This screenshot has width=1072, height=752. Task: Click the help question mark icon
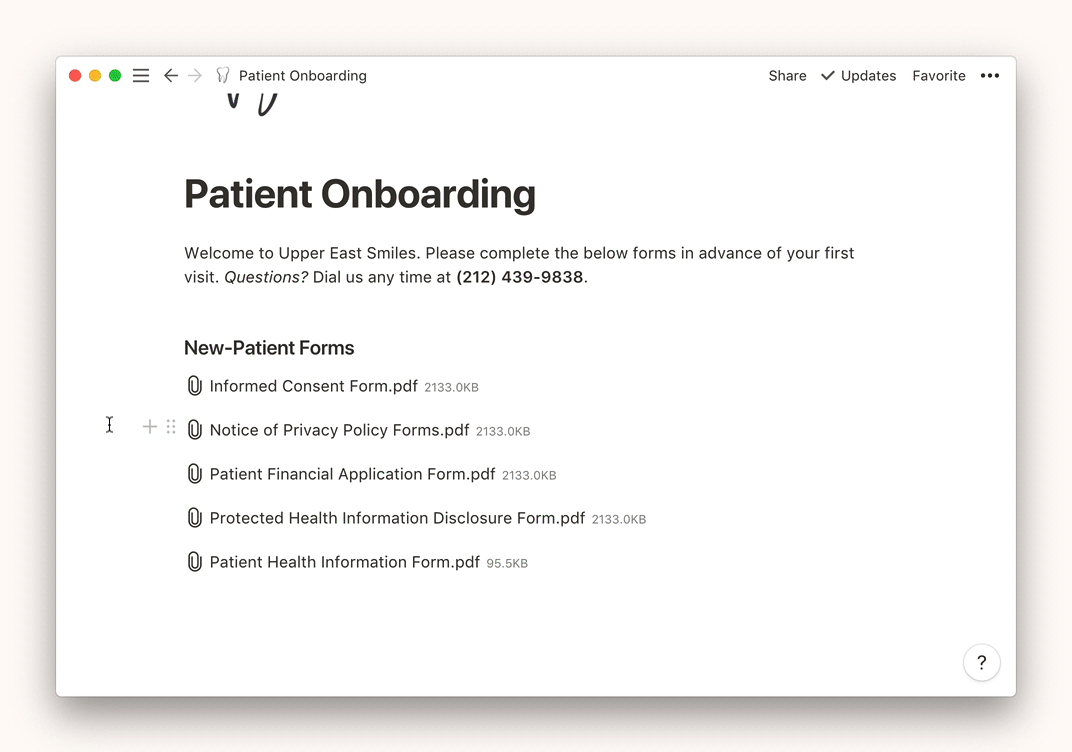[981, 662]
